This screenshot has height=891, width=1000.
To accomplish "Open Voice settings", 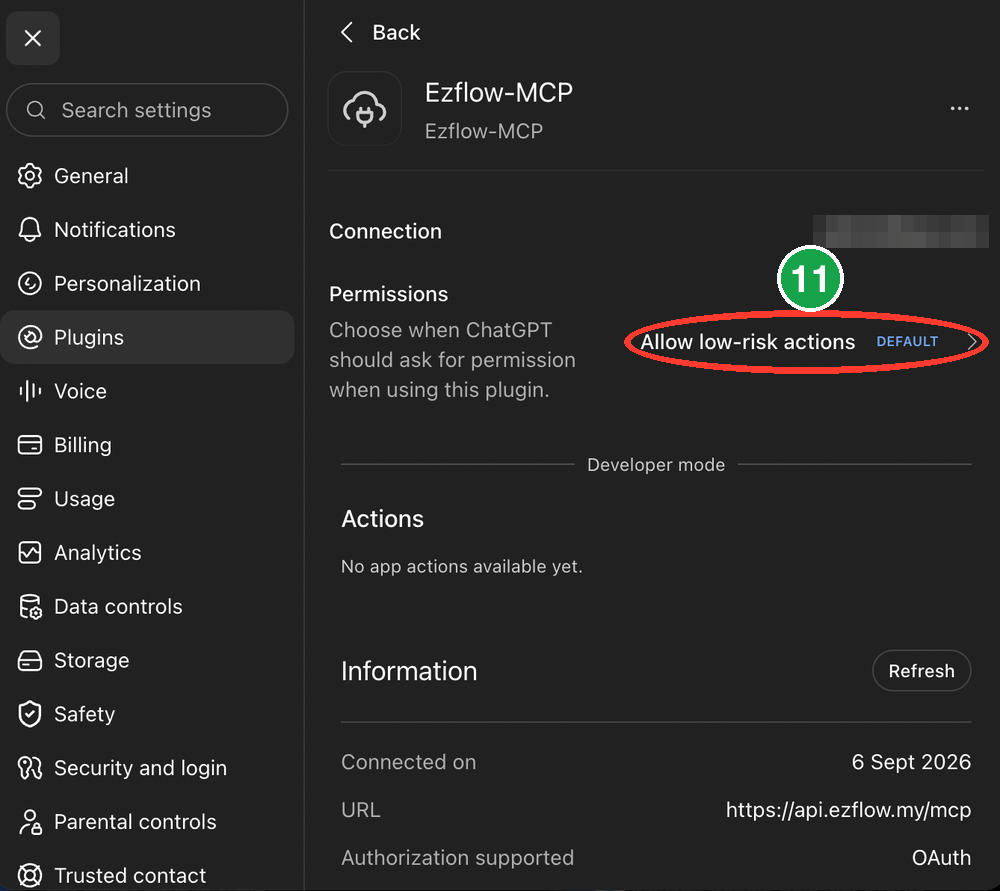I will [x=147, y=391].
